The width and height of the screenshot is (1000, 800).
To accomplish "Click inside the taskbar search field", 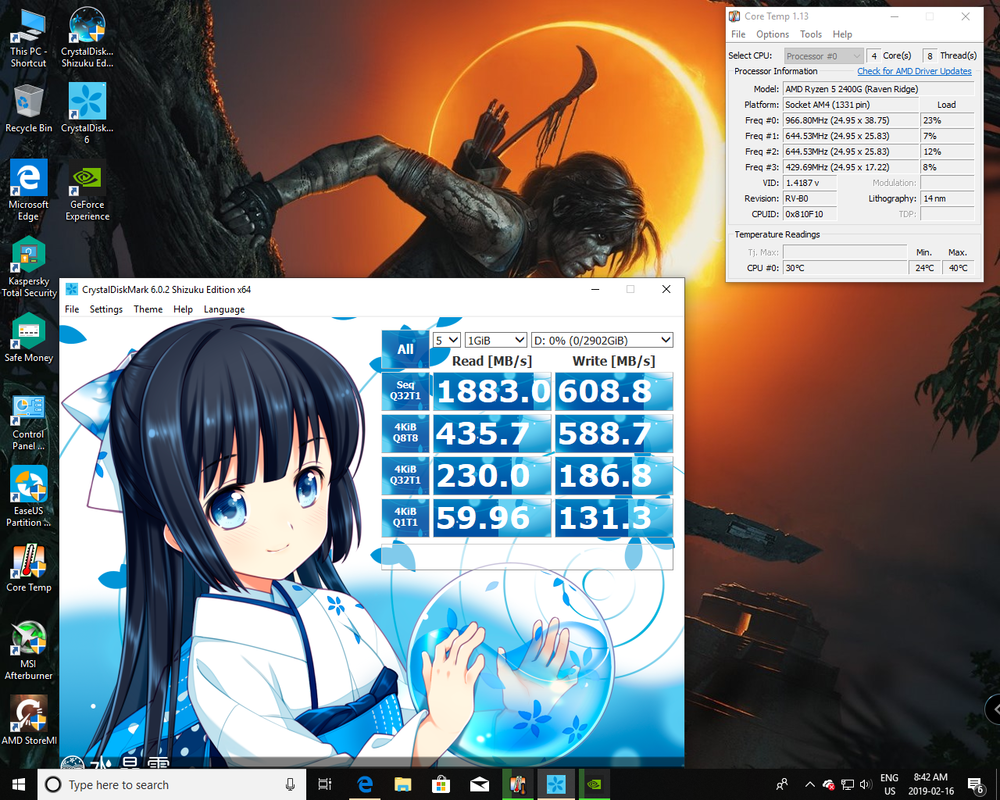I will pyautogui.click(x=160, y=784).
